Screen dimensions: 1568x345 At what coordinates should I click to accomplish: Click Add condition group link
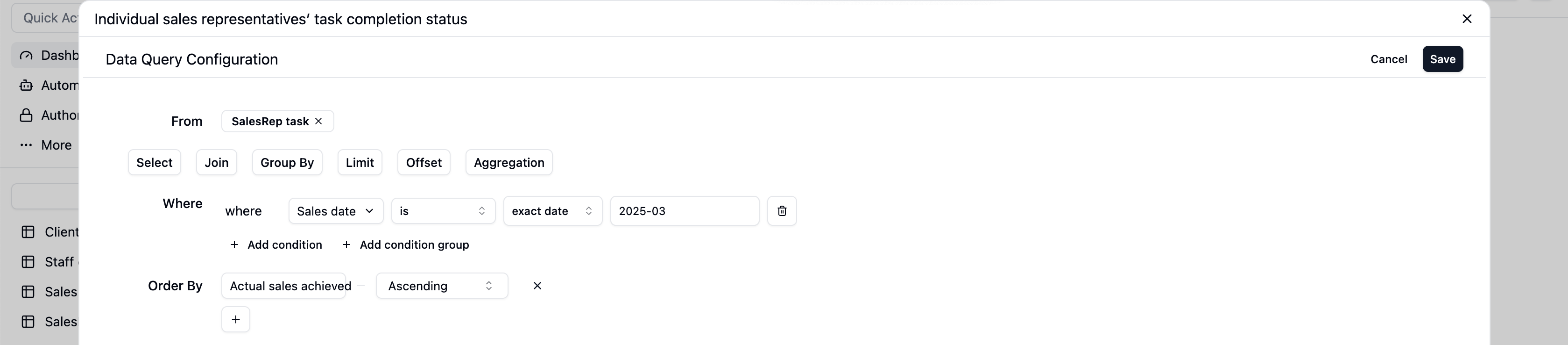406,245
